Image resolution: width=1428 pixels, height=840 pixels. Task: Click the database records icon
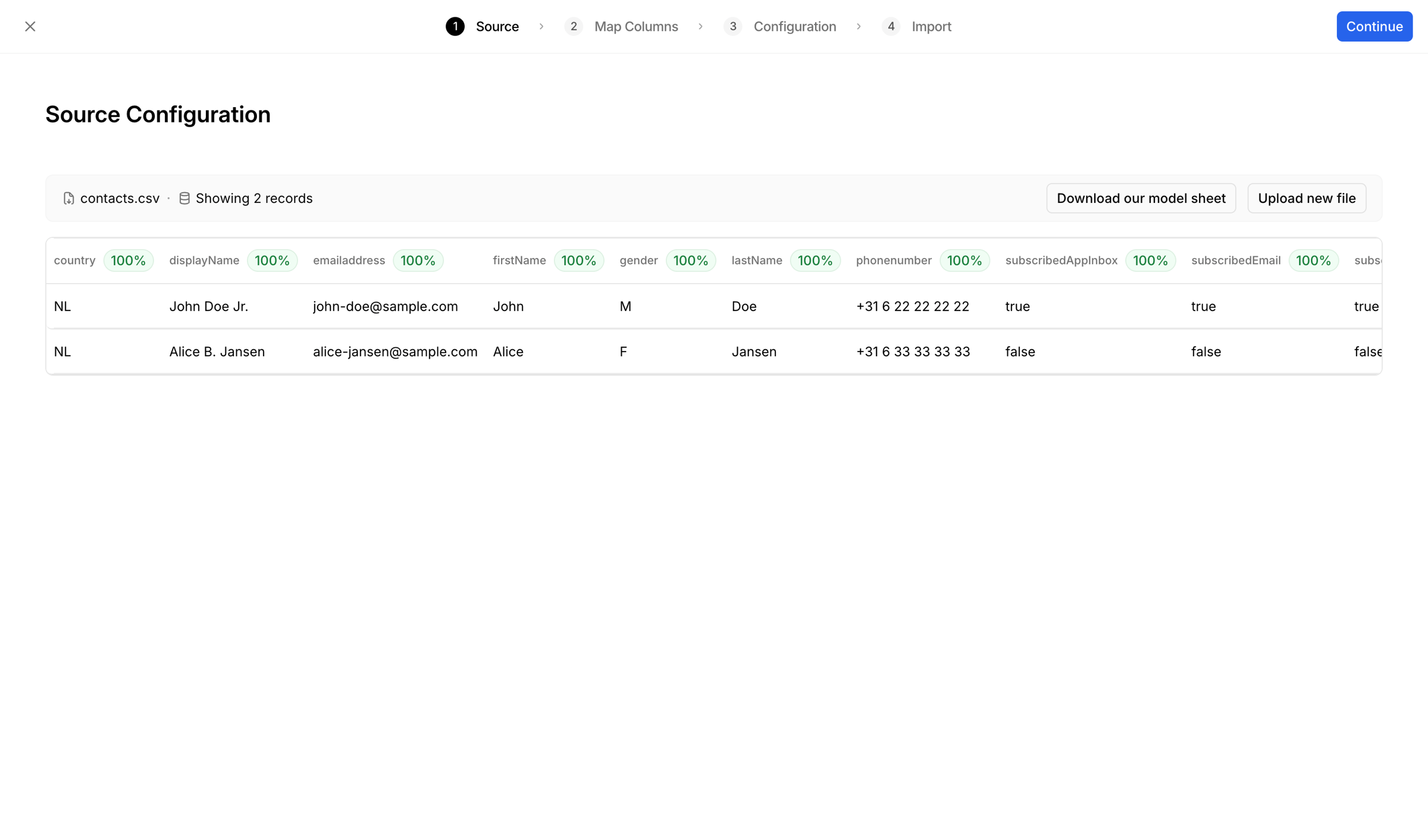pyautogui.click(x=184, y=199)
